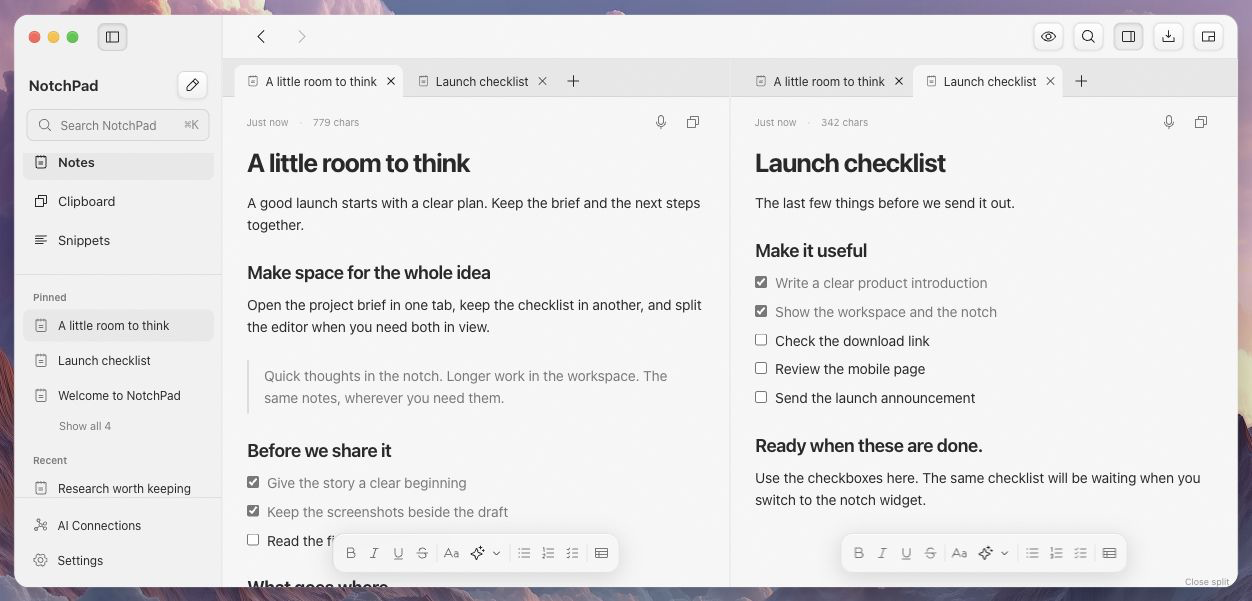Open search with the magnifier toolbar icon
The width and height of the screenshot is (1252, 601).
click(1088, 37)
